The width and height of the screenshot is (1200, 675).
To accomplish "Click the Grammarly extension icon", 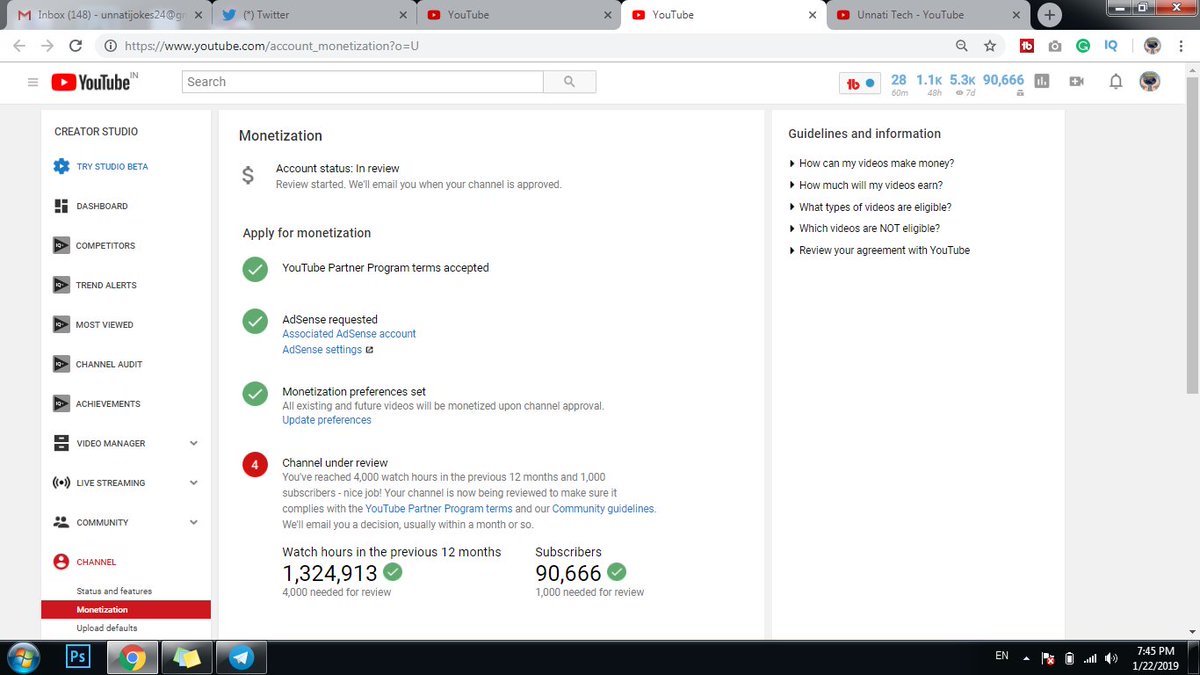I will 1083,45.
